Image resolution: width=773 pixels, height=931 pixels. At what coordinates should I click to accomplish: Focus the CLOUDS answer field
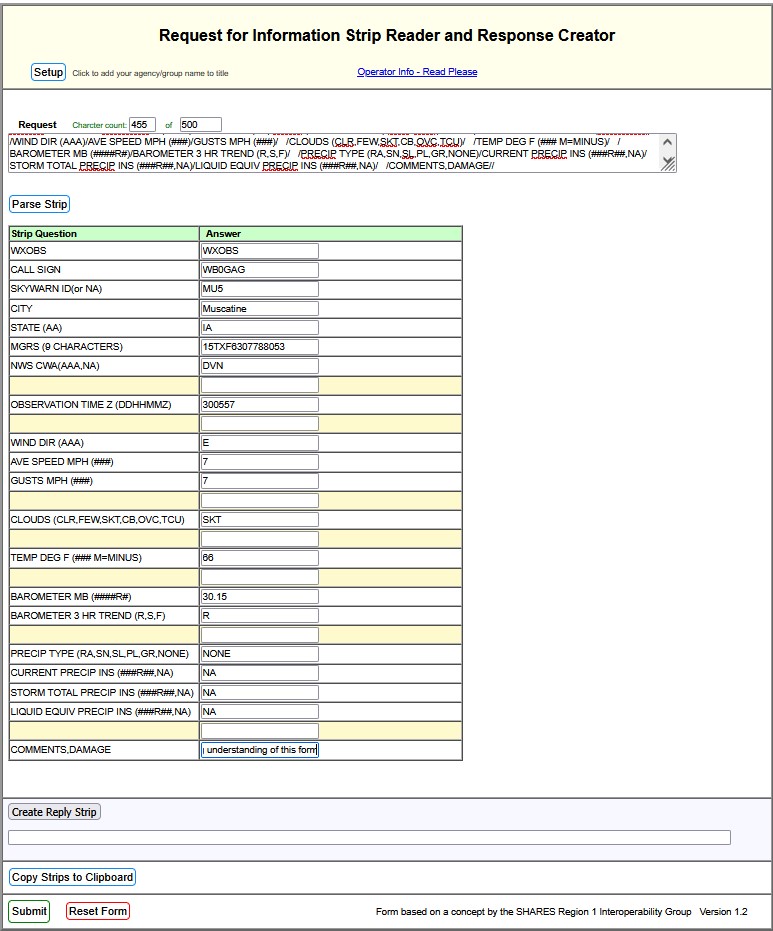click(260, 520)
